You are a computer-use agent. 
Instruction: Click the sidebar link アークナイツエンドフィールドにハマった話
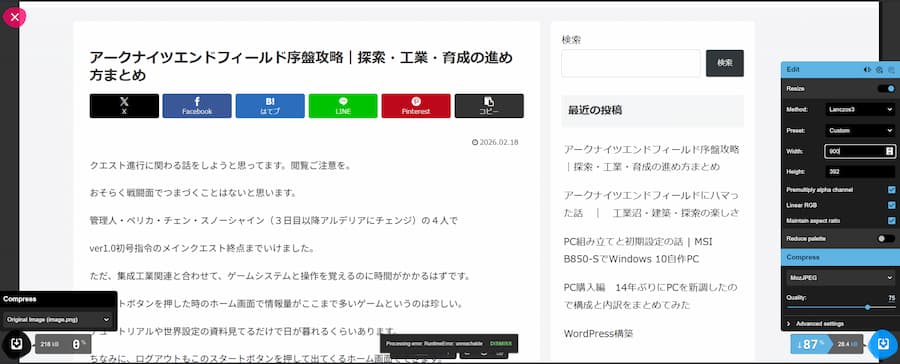coord(651,204)
